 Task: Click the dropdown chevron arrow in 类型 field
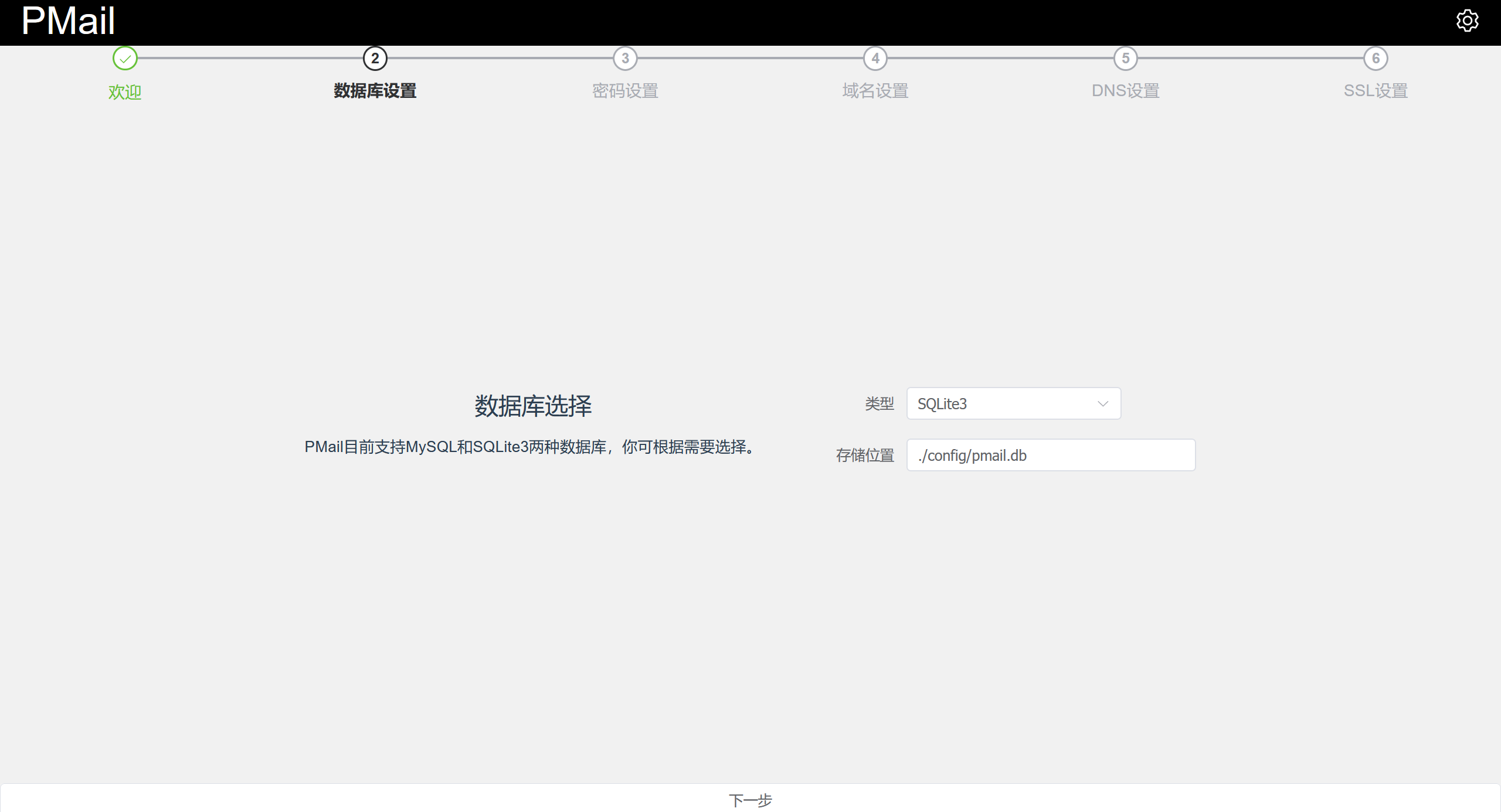point(1103,403)
